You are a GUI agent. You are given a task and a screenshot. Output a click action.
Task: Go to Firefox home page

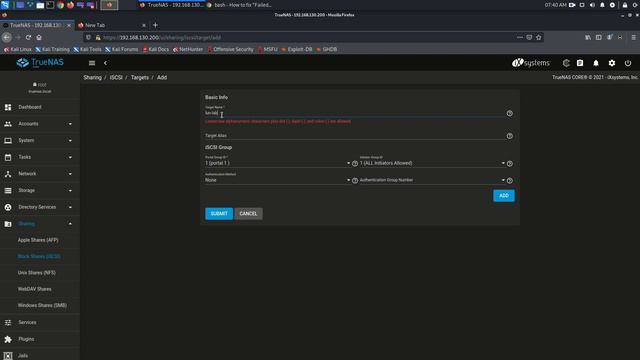[x=39, y=37]
